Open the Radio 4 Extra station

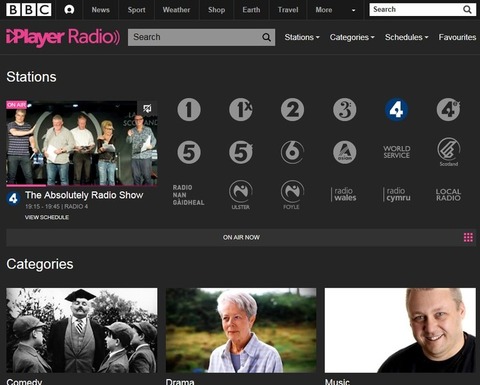pos(448,110)
